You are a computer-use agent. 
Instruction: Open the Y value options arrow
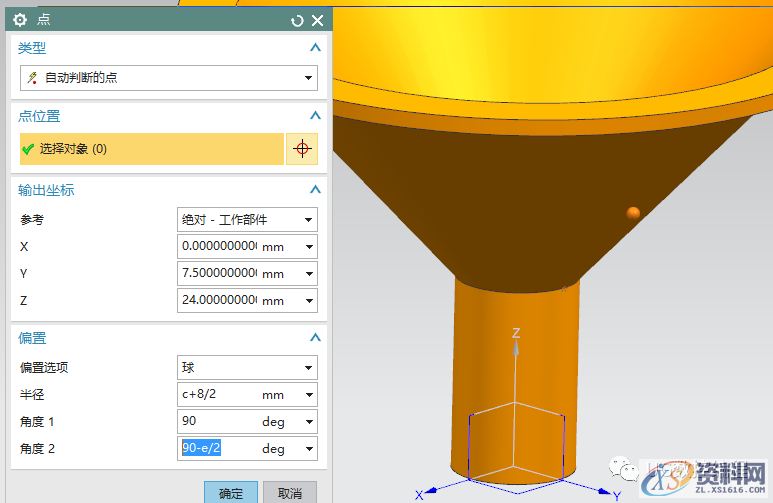click(309, 273)
